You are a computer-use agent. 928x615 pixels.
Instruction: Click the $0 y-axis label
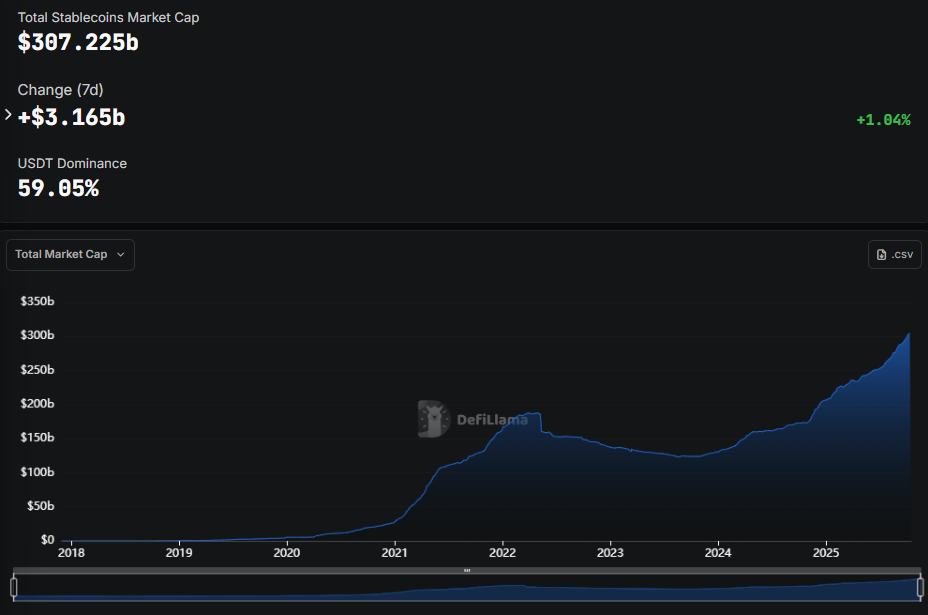[47, 540]
